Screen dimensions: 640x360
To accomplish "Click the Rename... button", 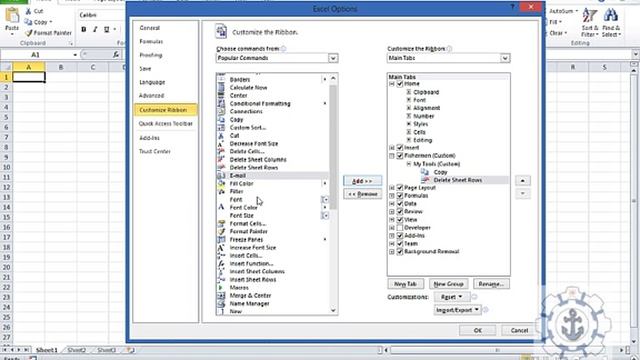I will pos(491,284).
